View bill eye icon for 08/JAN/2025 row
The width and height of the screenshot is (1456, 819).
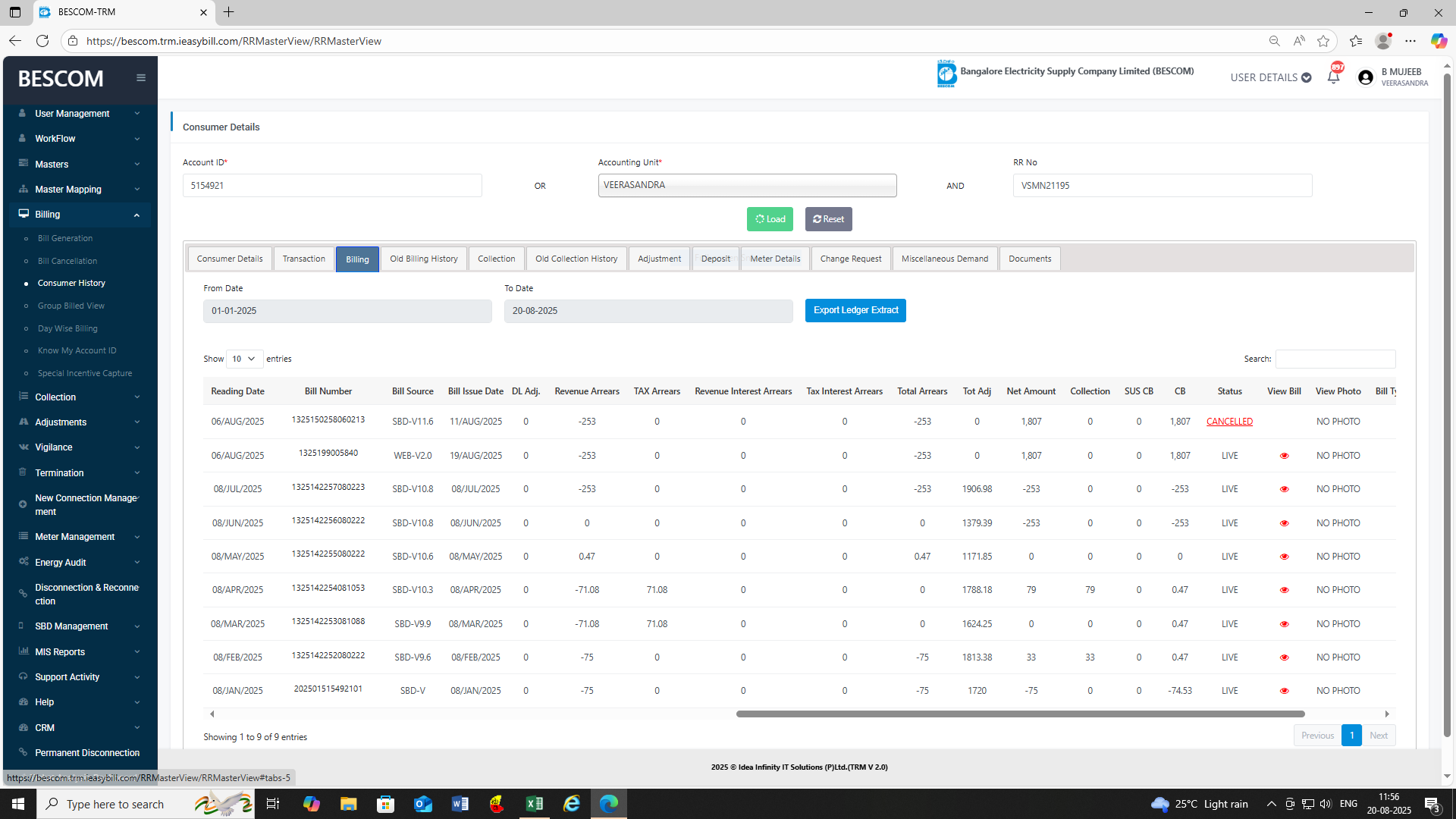(x=1284, y=691)
